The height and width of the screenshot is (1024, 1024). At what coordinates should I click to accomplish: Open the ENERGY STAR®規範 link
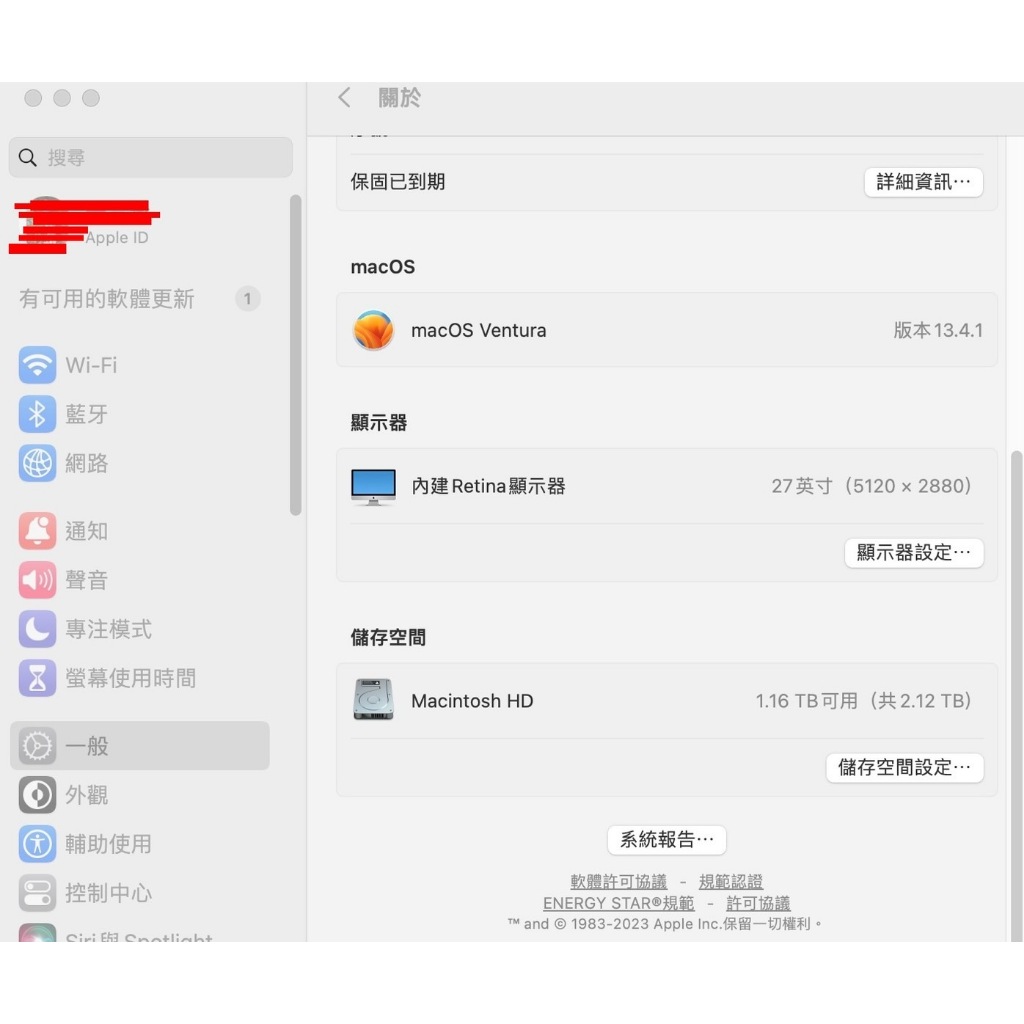pyautogui.click(x=618, y=903)
